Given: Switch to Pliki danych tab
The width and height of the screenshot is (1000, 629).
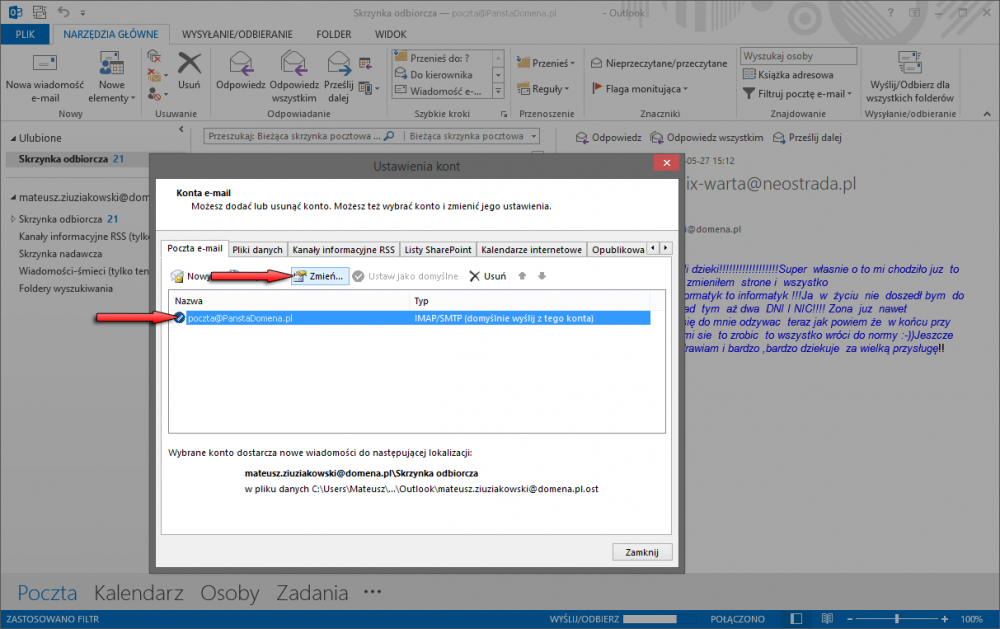Looking at the screenshot, I should point(257,249).
